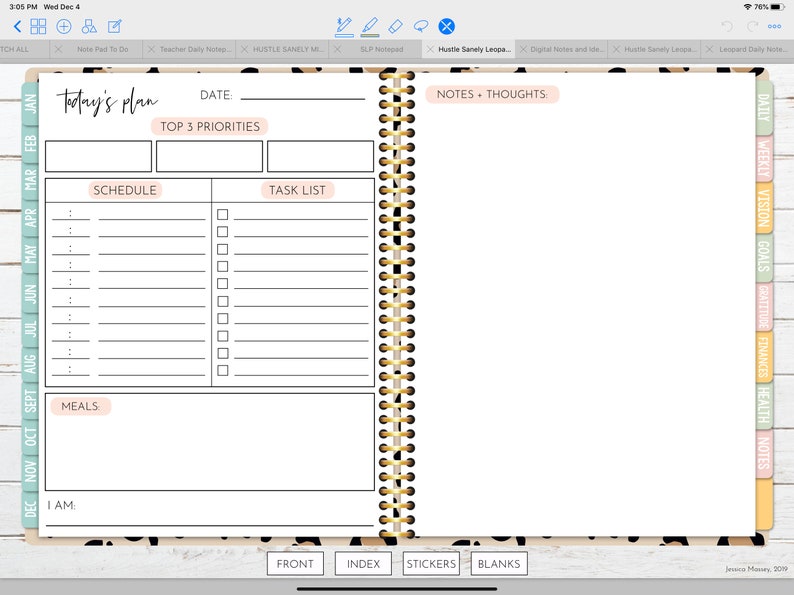Undo the last action
Viewport: 794px width, 595px height.
click(727, 26)
